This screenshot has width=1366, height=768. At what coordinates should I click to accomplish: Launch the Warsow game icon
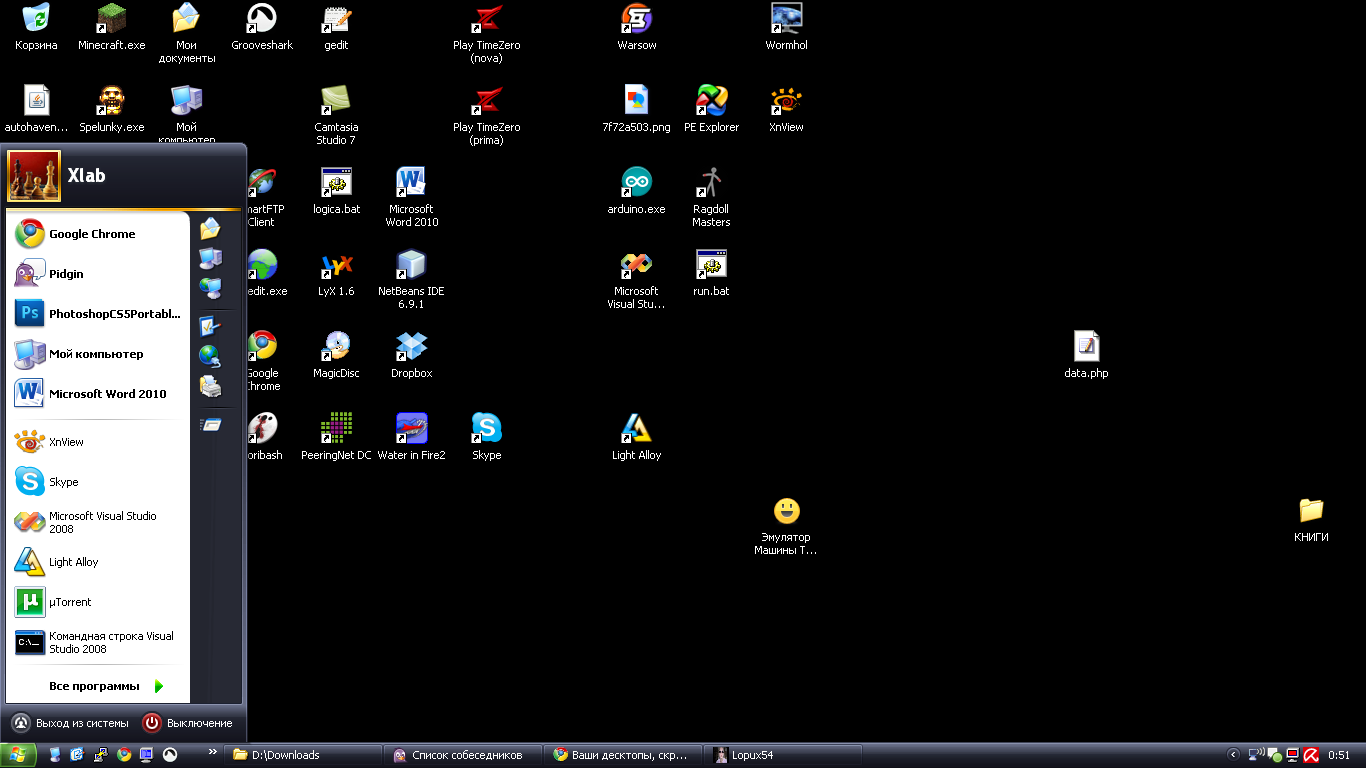(x=636, y=20)
